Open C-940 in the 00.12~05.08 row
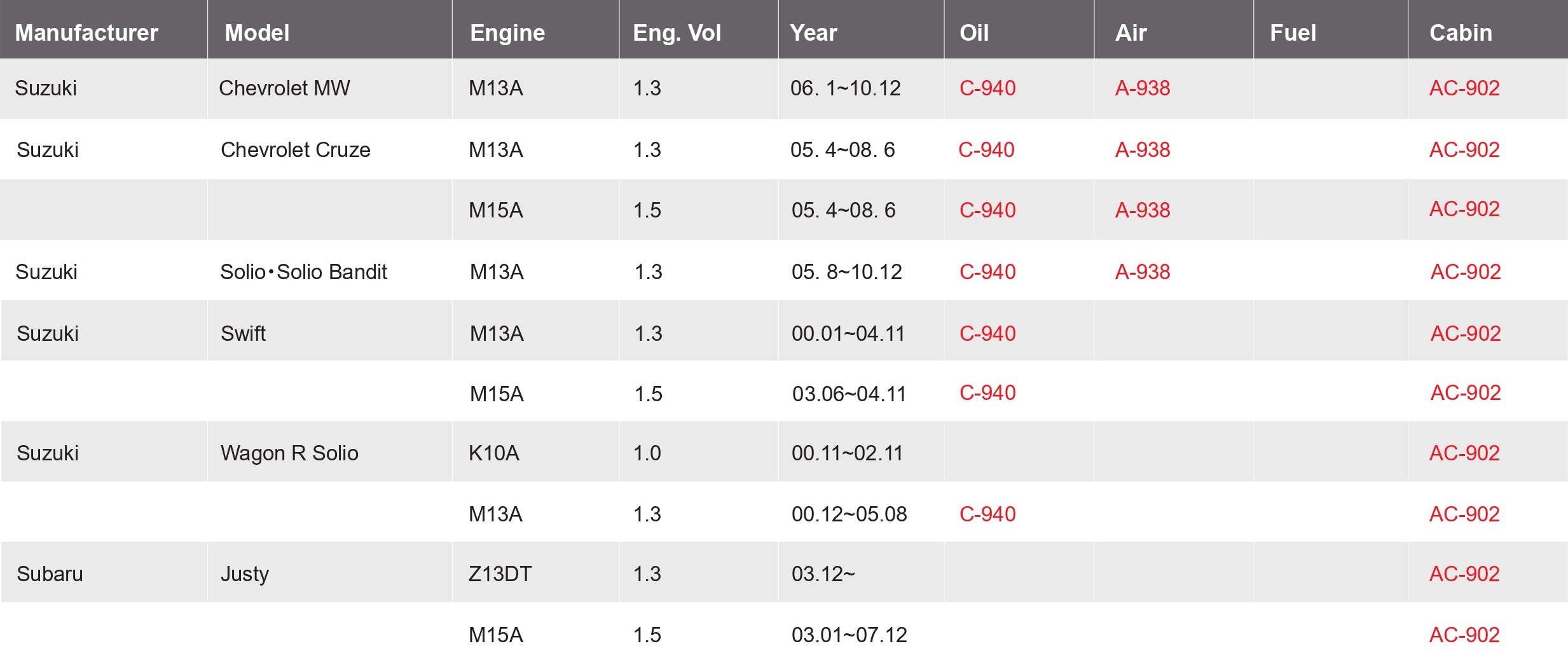The image size is (1568, 667). pos(987,514)
